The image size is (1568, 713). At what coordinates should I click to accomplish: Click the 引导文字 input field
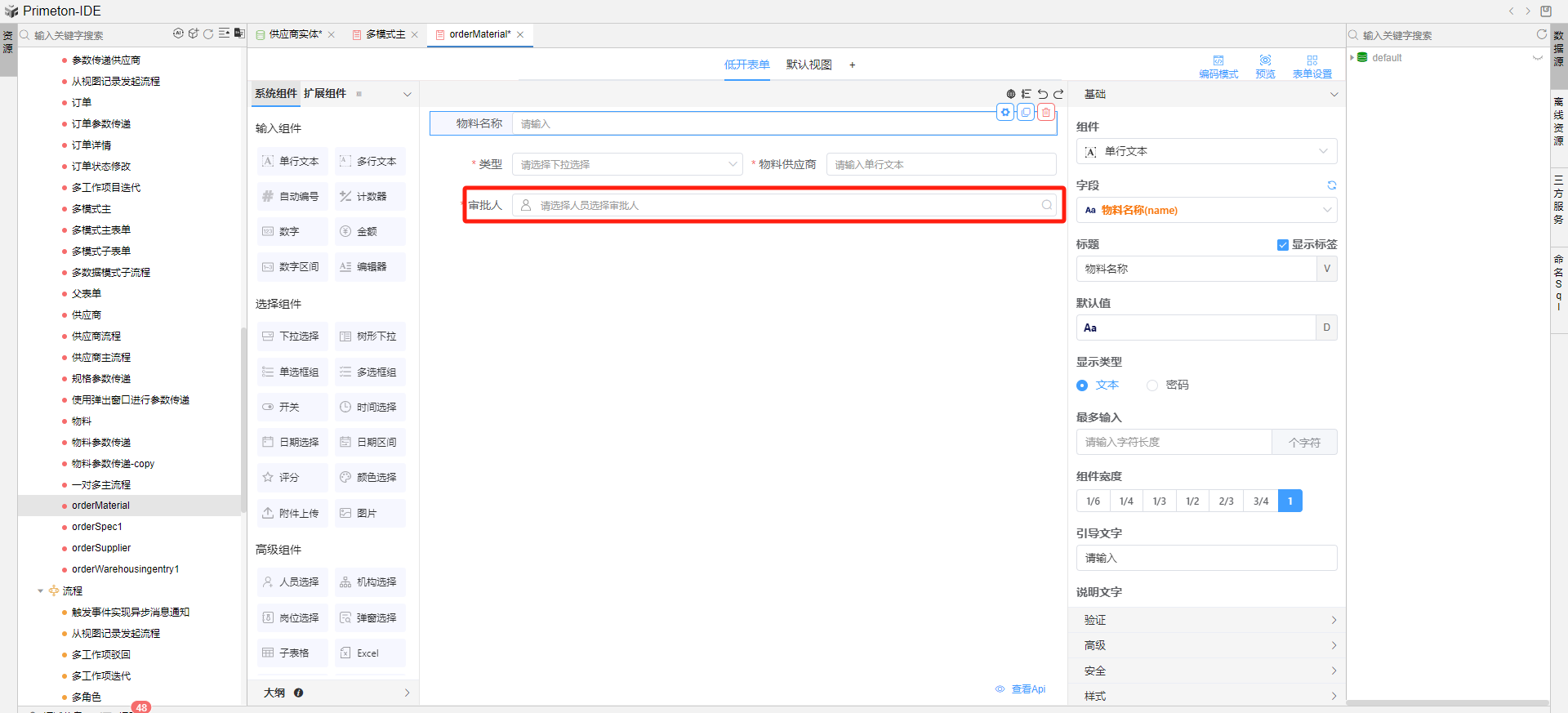1206,558
